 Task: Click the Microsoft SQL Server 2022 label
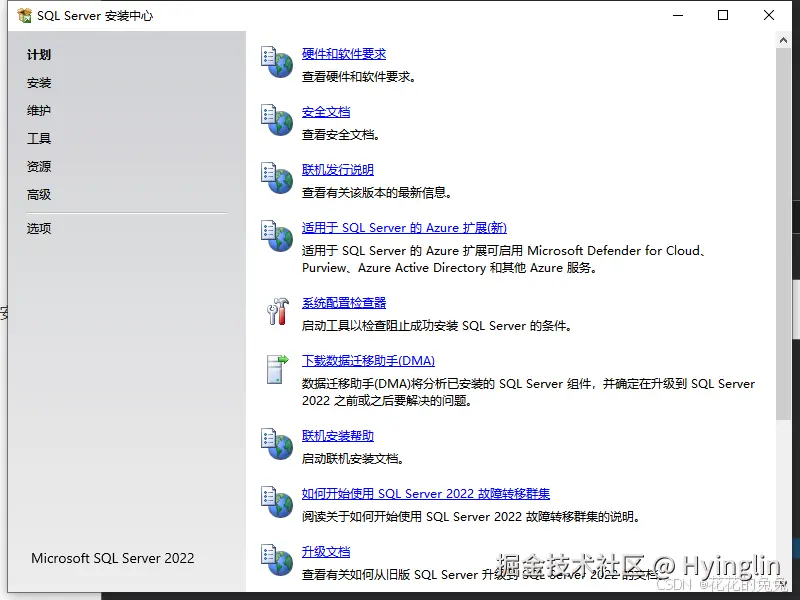(113, 558)
